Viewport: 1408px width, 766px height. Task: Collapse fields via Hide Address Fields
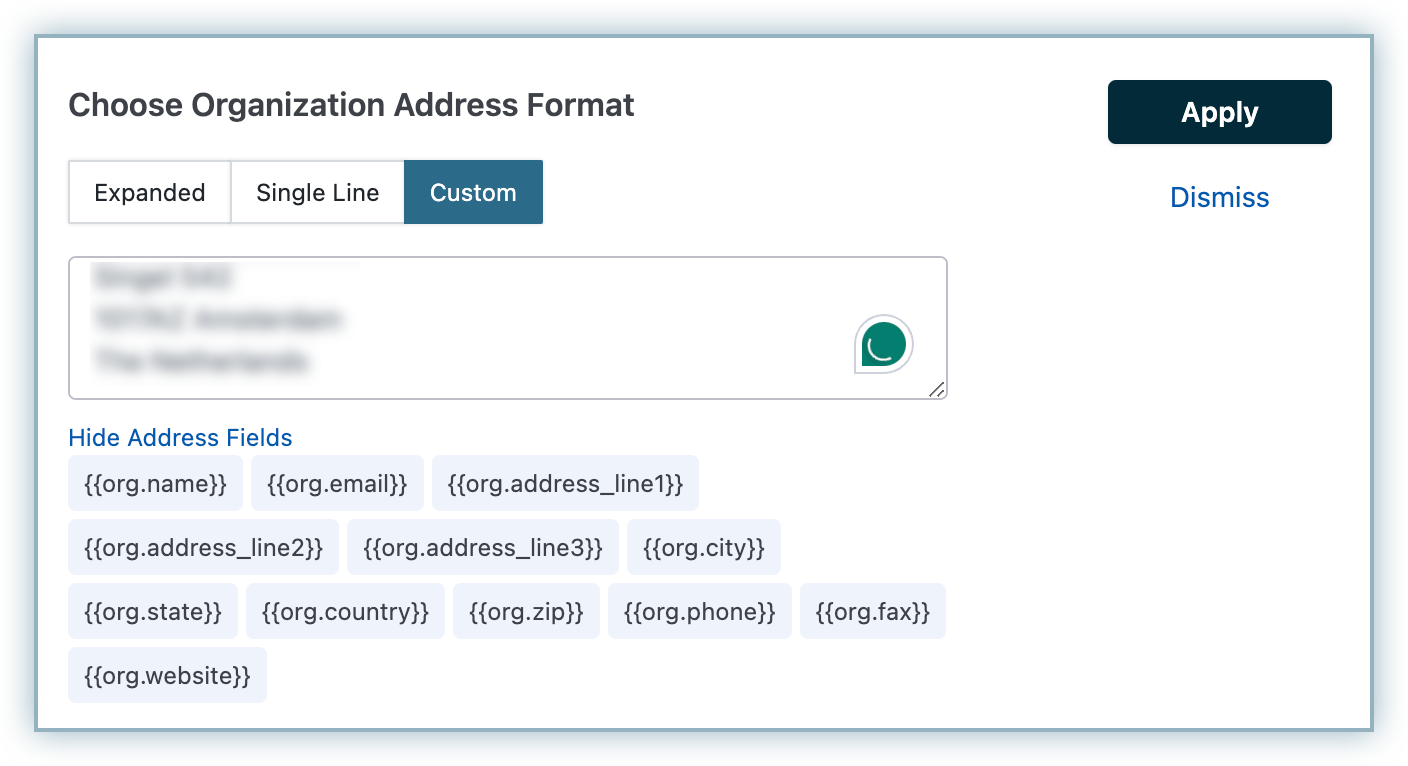pos(180,438)
